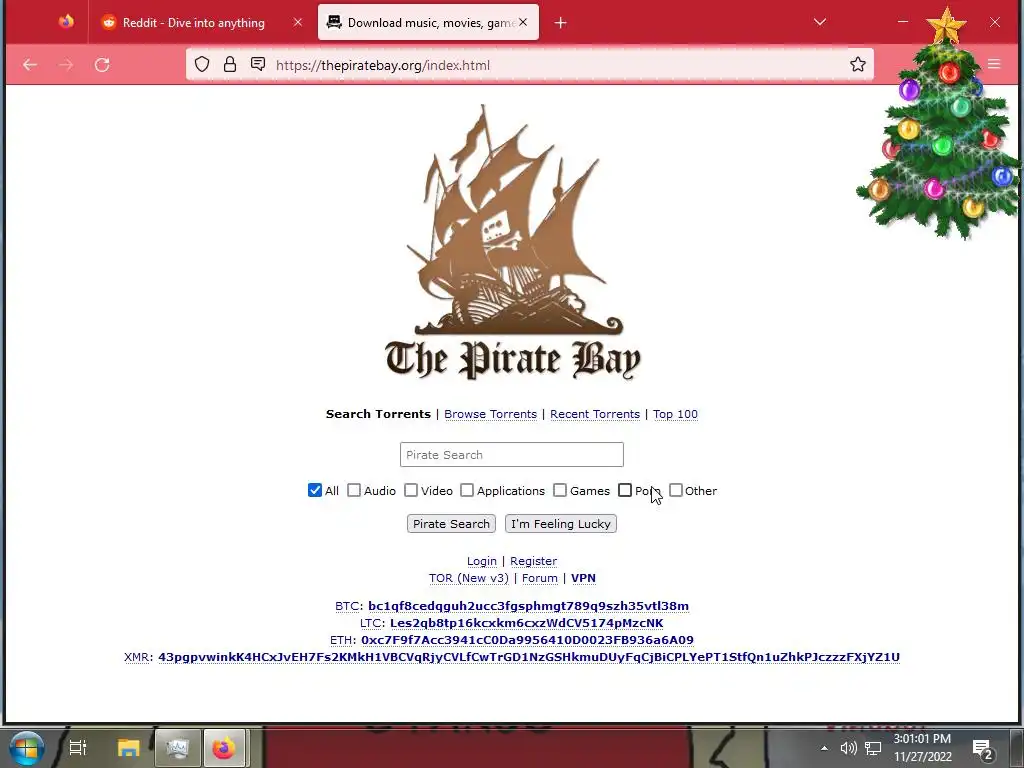Click the volume speaker tray icon
The image size is (1024, 768).
[x=848, y=748]
